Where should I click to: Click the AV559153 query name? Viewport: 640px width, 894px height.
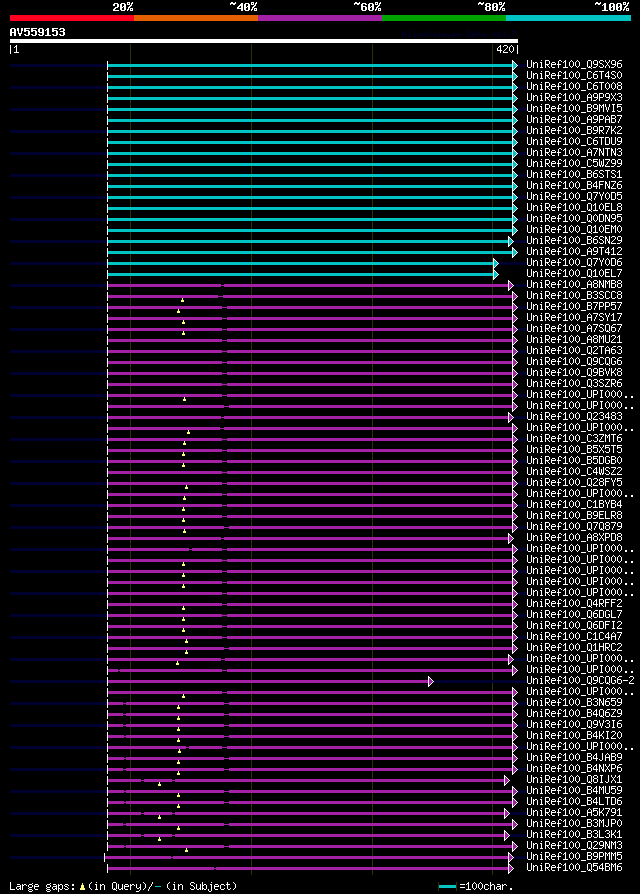(38, 32)
